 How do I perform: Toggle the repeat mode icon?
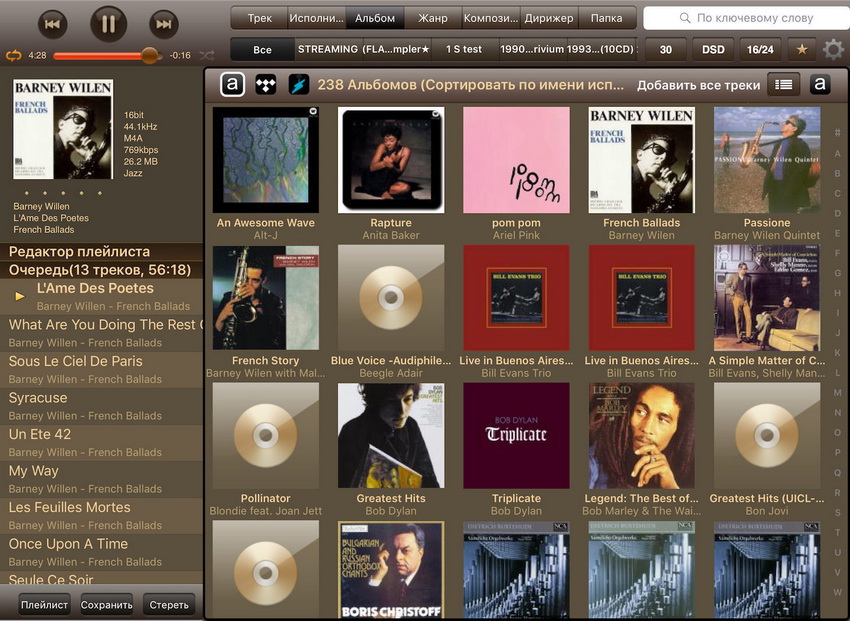pos(14,55)
